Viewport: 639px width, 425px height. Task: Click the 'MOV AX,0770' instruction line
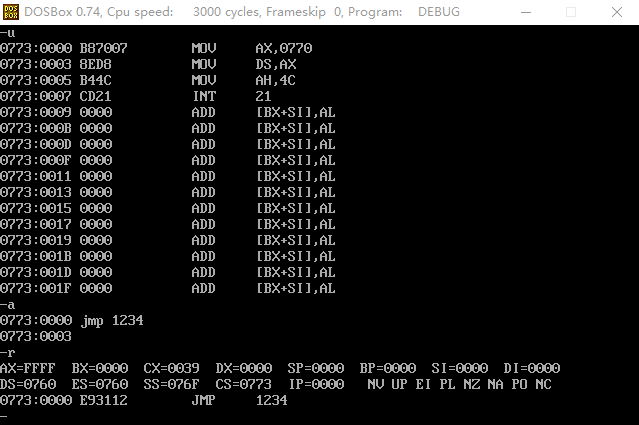[x=156, y=48]
